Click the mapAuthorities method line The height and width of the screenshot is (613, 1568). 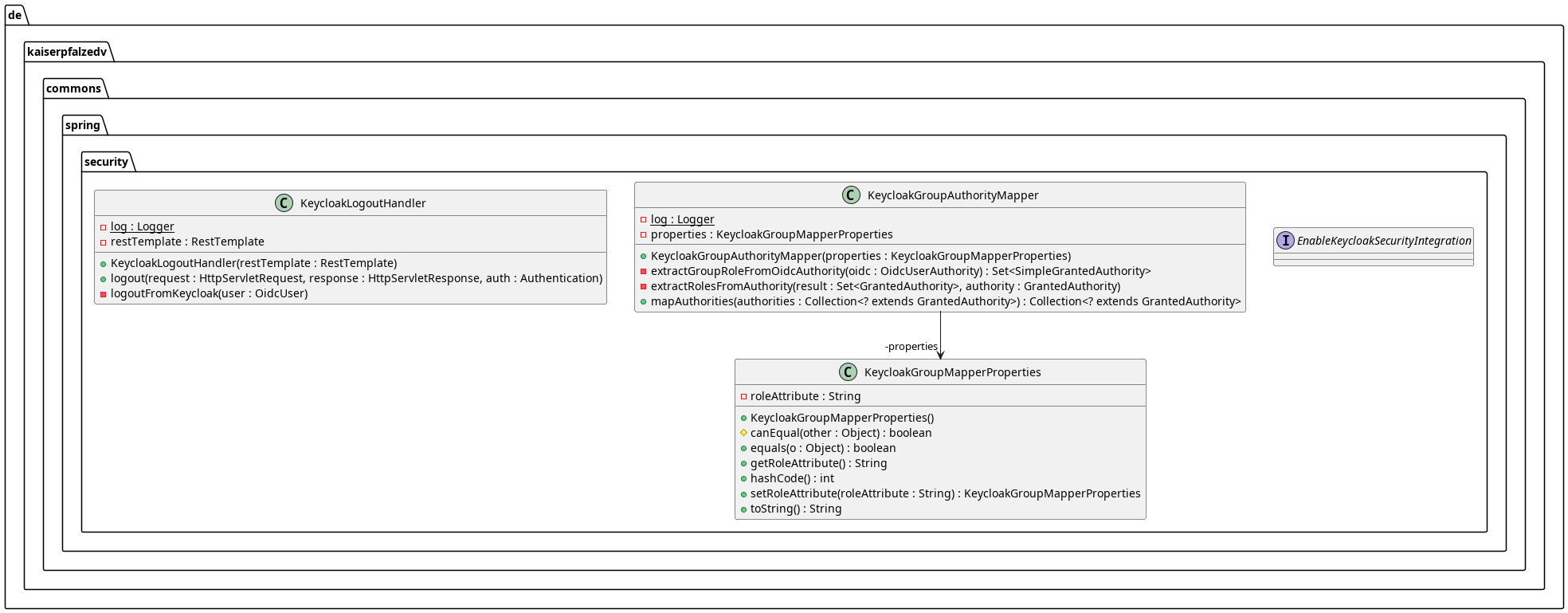tap(946, 302)
